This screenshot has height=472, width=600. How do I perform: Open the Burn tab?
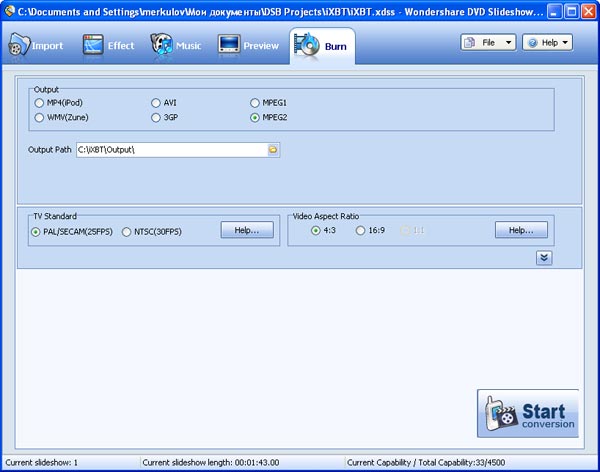[x=322, y=46]
